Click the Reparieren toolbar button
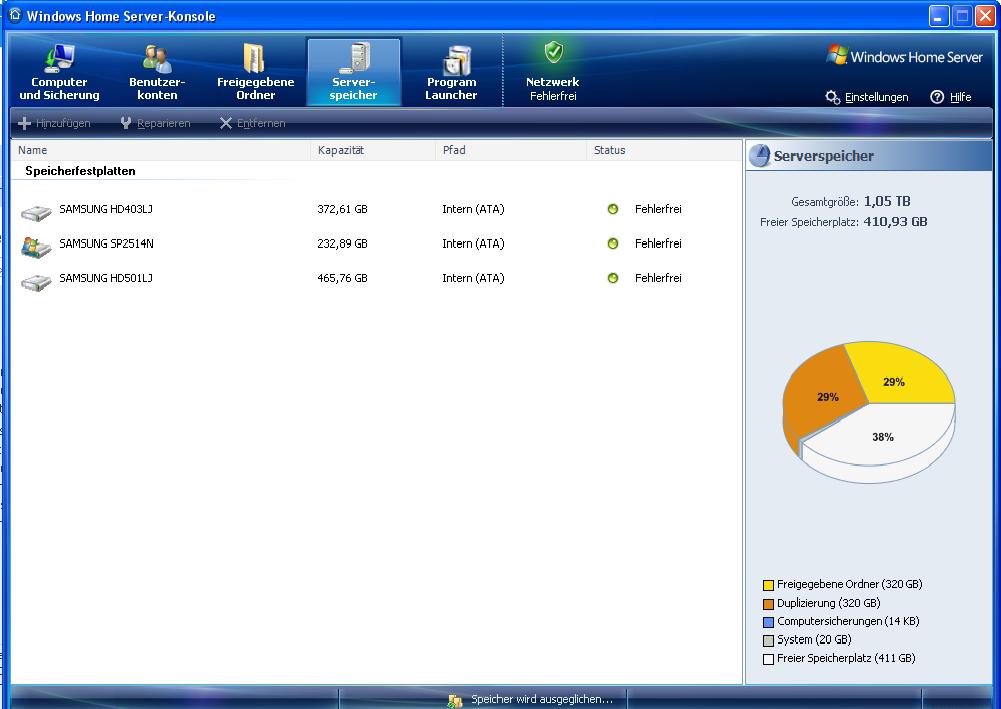The height and width of the screenshot is (709, 1001). coord(155,123)
